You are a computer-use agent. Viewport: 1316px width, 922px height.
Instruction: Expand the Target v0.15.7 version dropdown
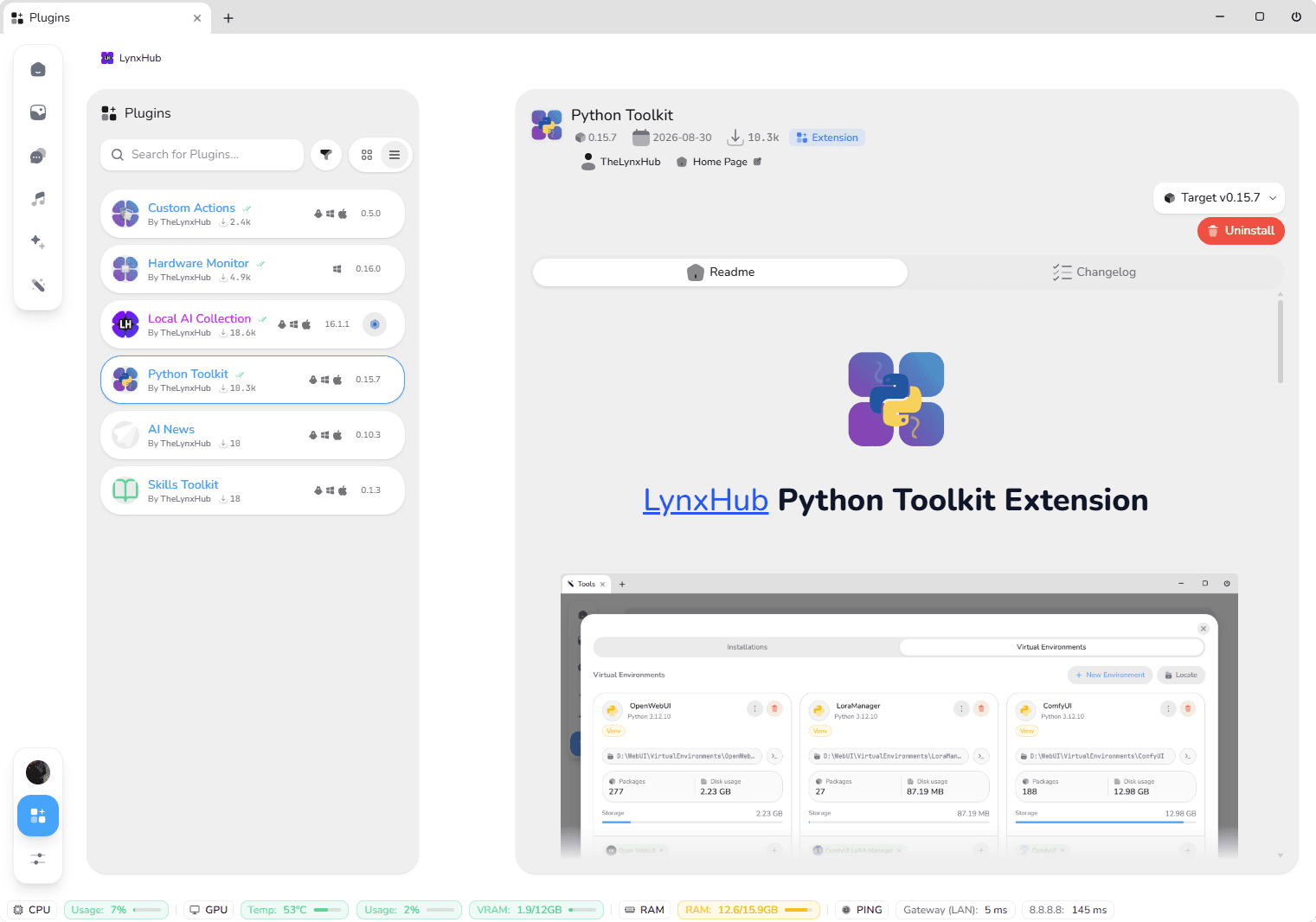(x=1219, y=198)
